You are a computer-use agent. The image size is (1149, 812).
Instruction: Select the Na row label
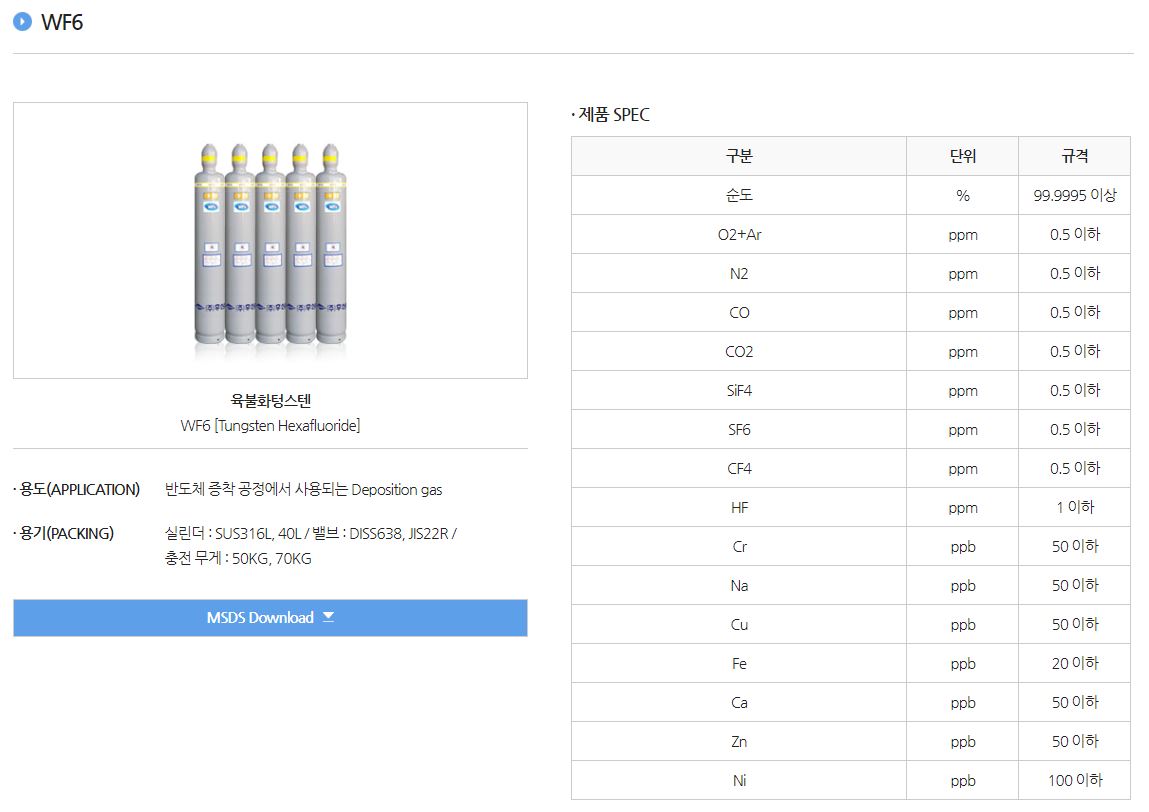[739, 586]
